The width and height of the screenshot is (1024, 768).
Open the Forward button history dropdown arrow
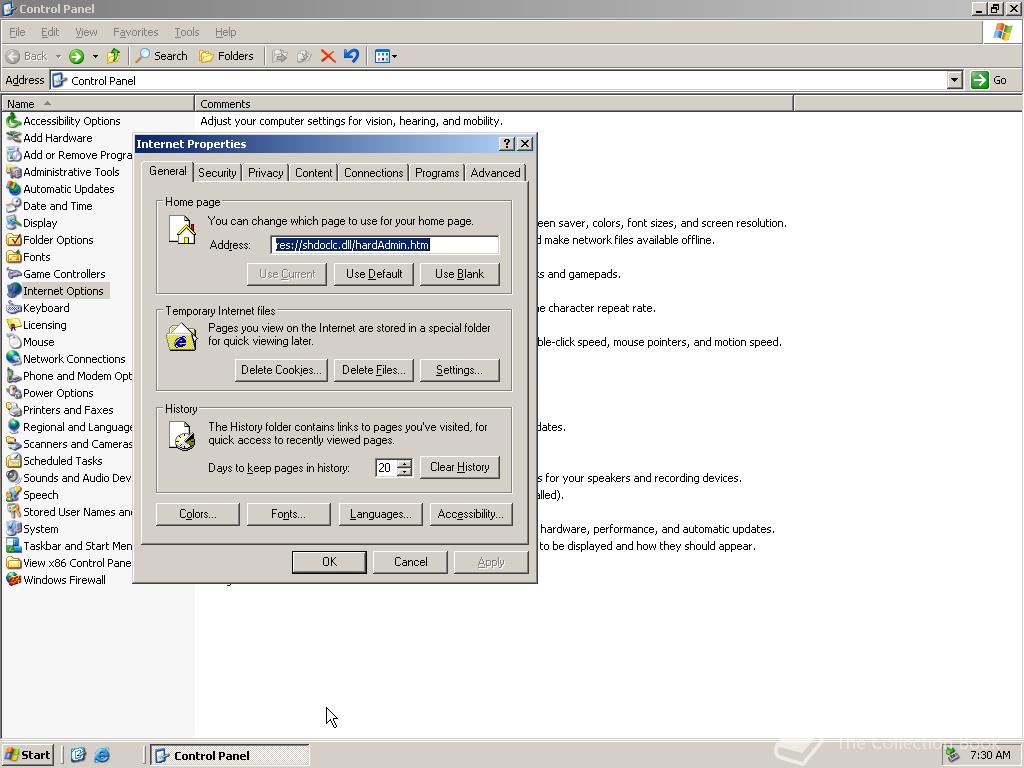95,56
